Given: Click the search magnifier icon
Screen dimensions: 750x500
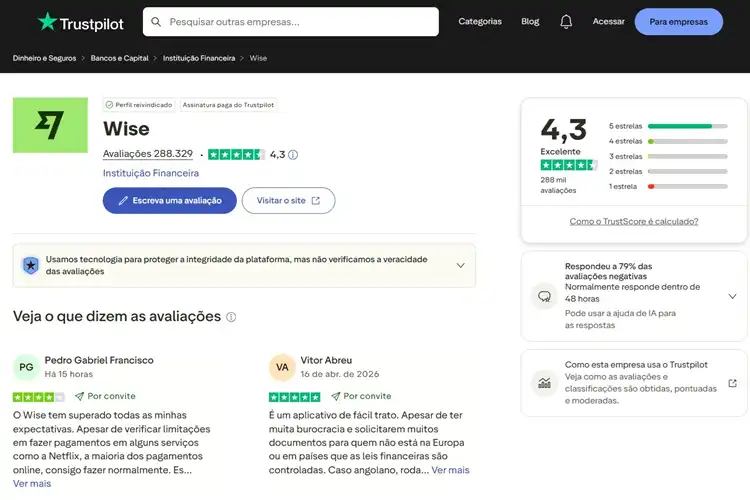Looking at the screenshot, I should pyautogui.click(x=156, y=22).
